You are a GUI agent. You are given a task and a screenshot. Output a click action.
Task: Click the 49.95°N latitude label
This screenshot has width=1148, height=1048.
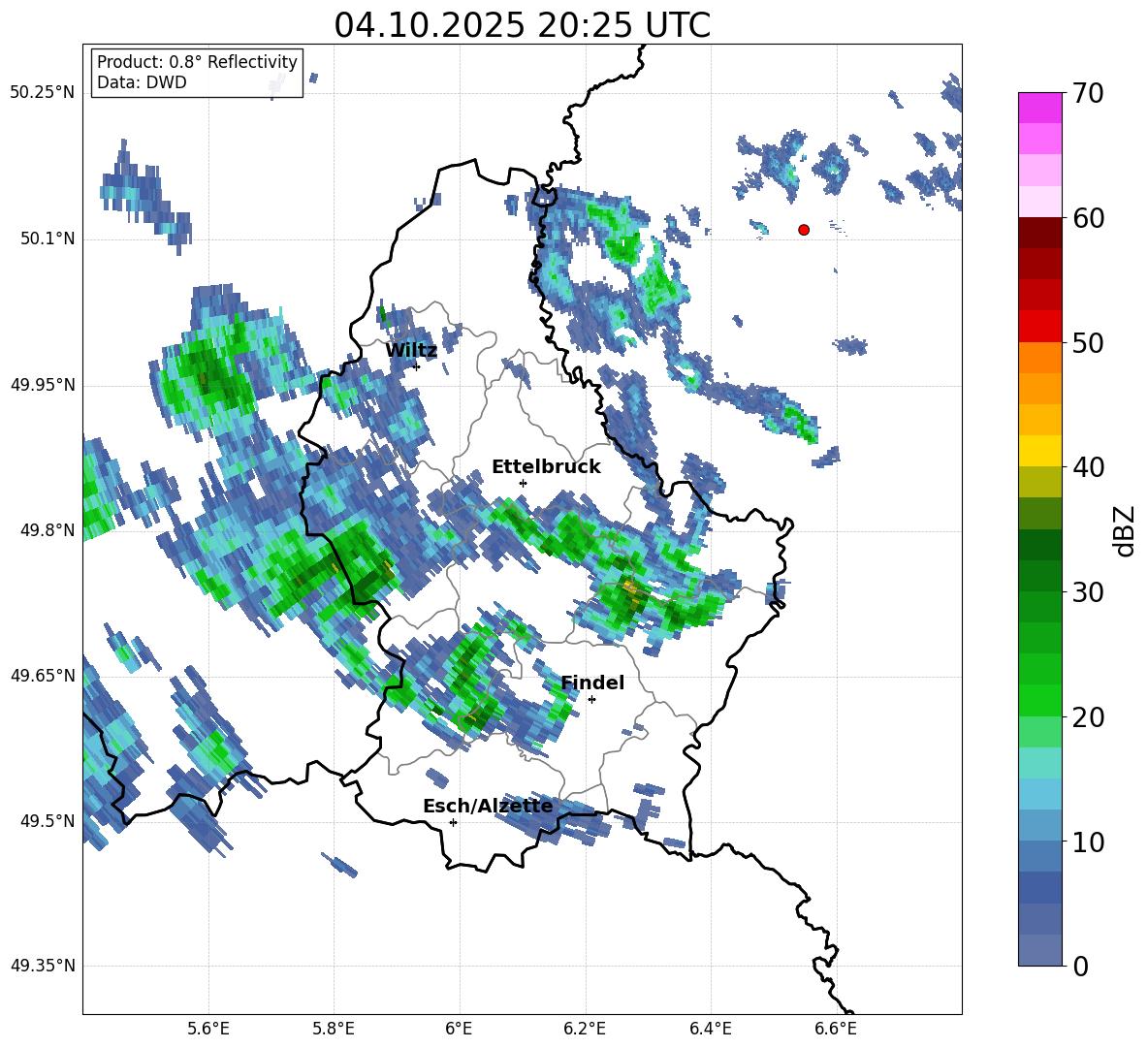[43, 384]
